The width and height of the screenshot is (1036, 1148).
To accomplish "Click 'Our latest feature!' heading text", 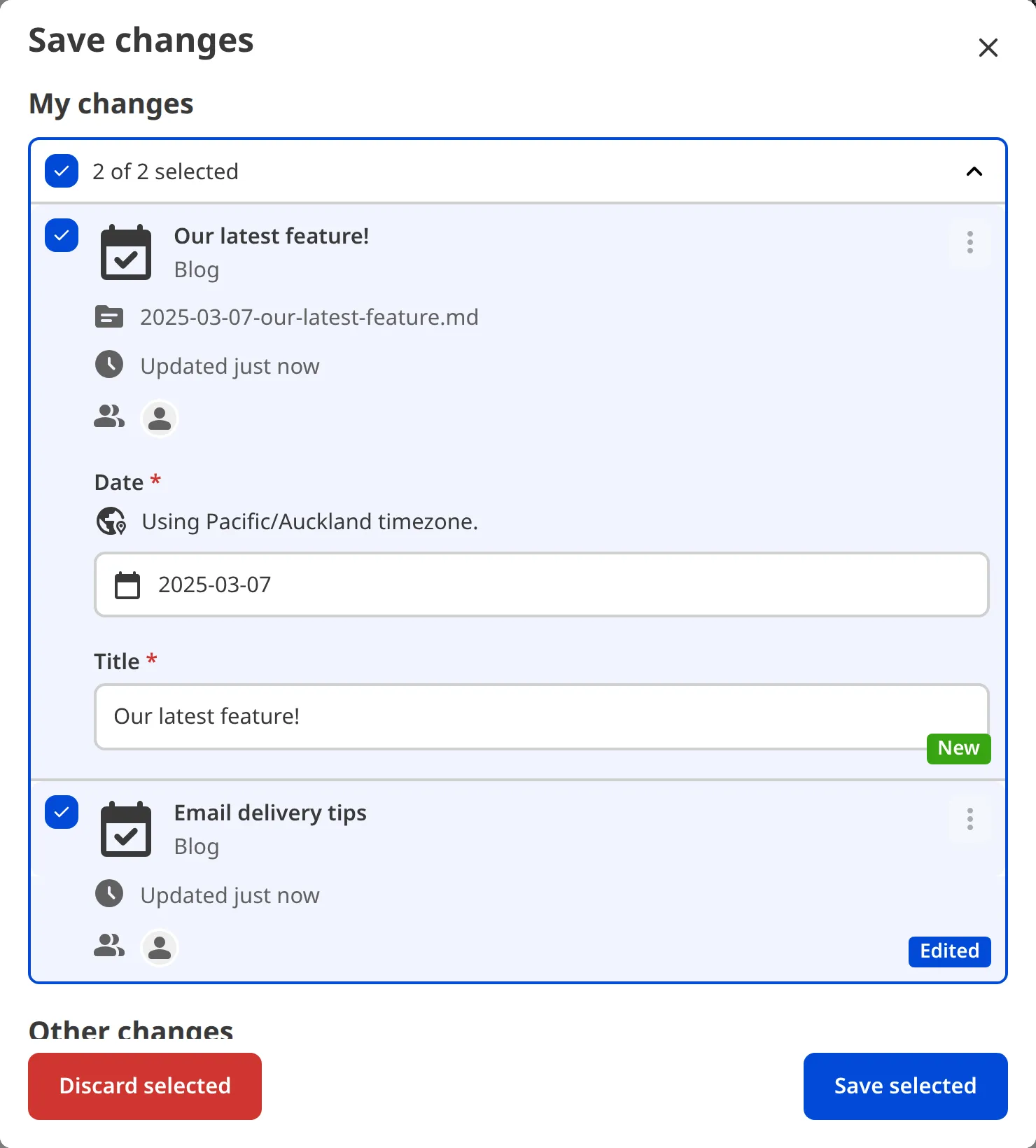I will pos(272,236).
